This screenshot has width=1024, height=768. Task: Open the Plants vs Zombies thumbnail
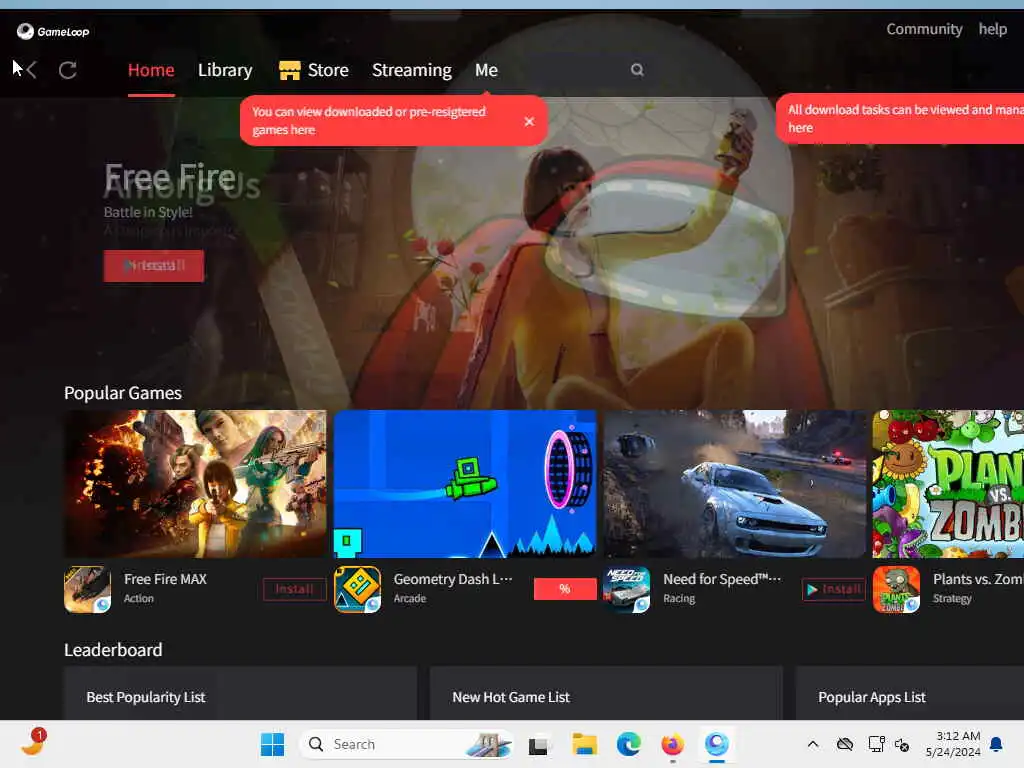point(948,484)
